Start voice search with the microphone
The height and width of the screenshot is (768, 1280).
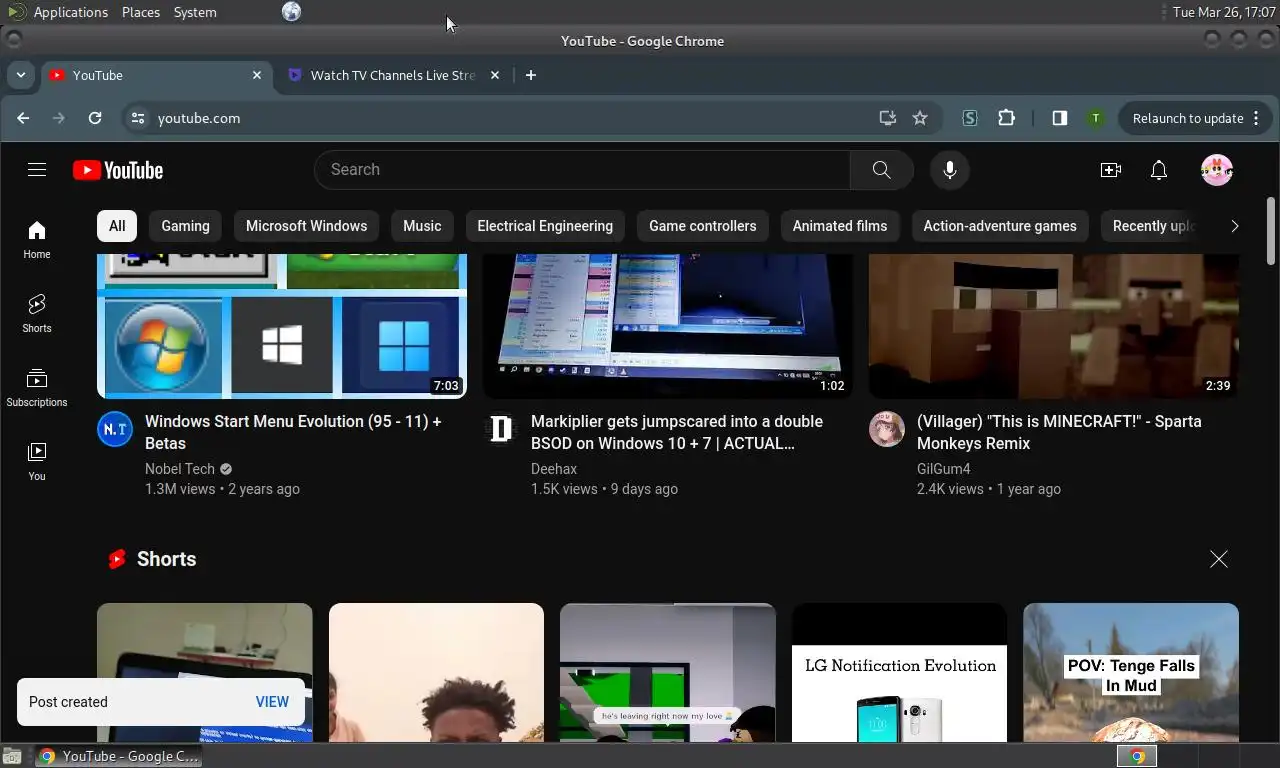(950, 170)
